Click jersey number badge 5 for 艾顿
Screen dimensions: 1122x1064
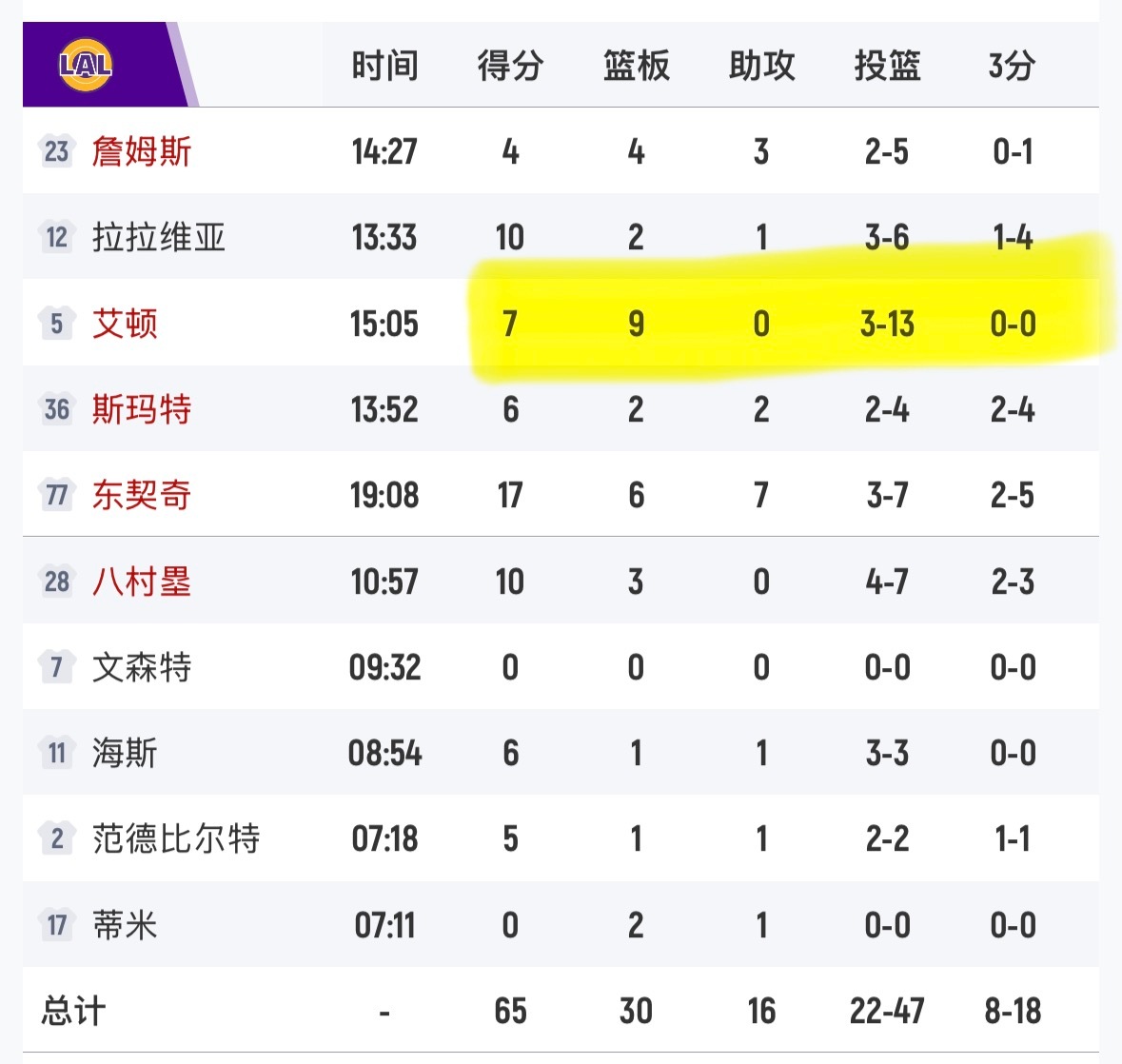(55, 324)
